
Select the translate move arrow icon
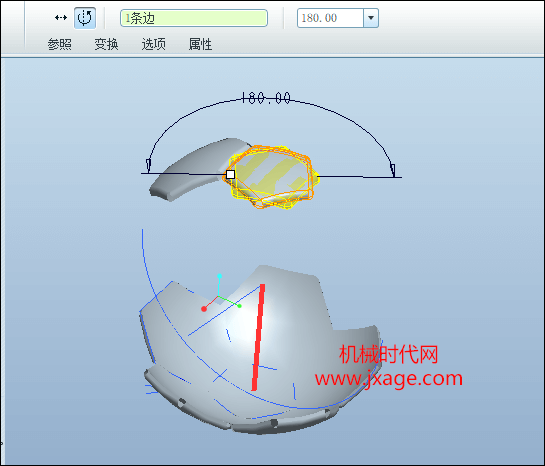click(x=61, y=17)
